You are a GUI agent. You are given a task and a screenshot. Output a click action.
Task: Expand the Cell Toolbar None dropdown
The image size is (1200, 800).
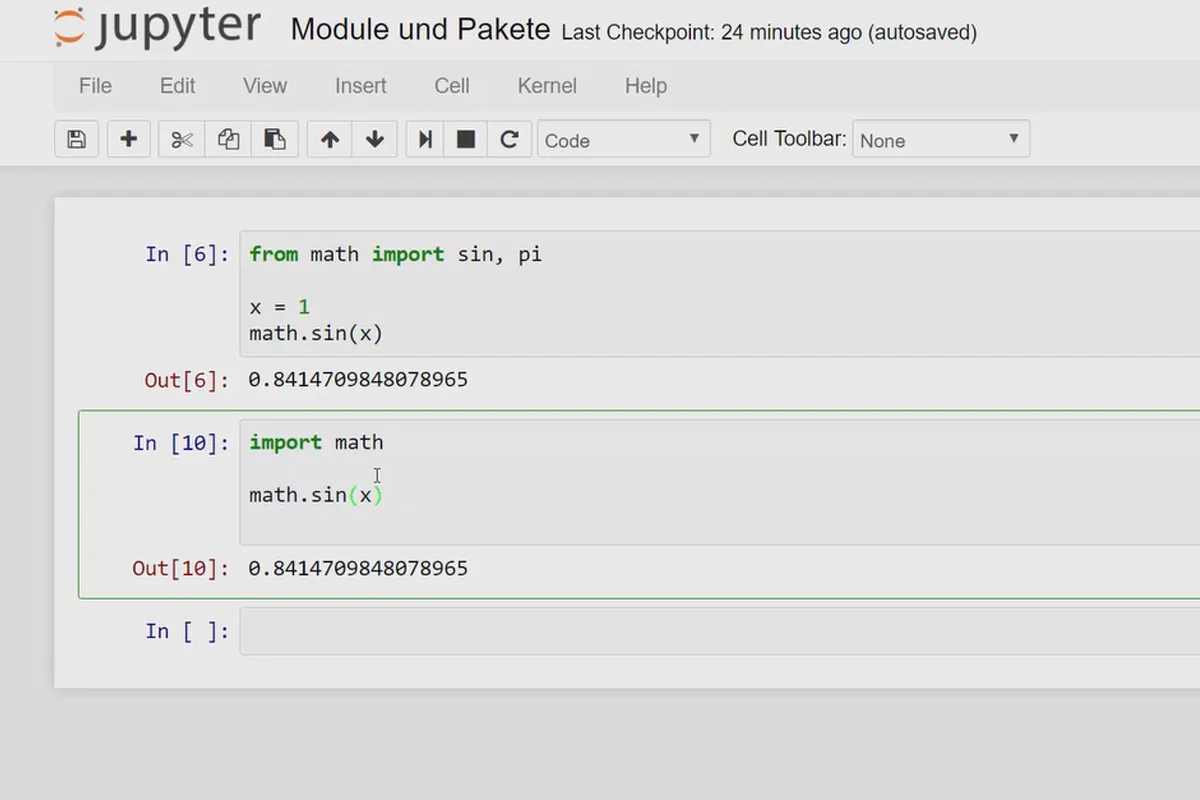click(940, 140)
